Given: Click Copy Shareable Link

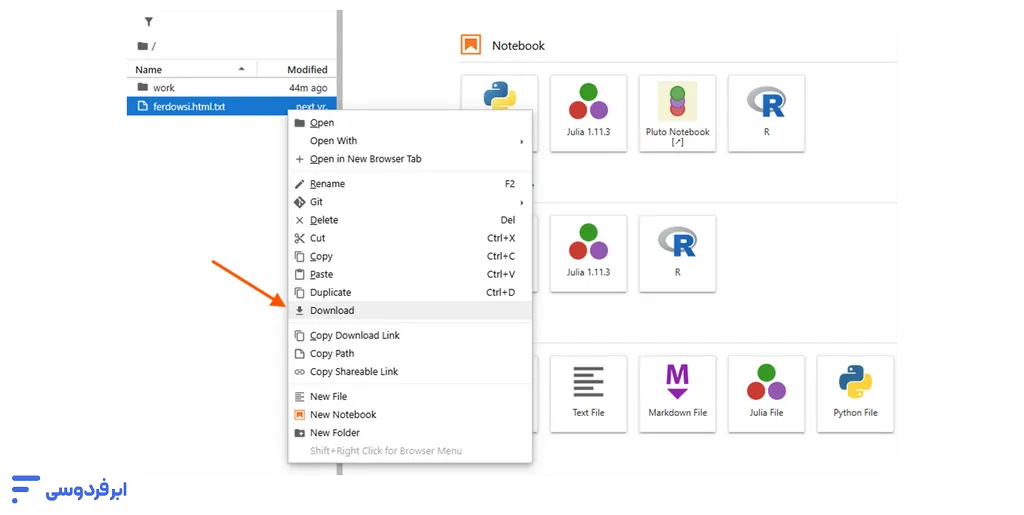Looking at the screenshot, I should pyautogui.click(x=353, y=372).
